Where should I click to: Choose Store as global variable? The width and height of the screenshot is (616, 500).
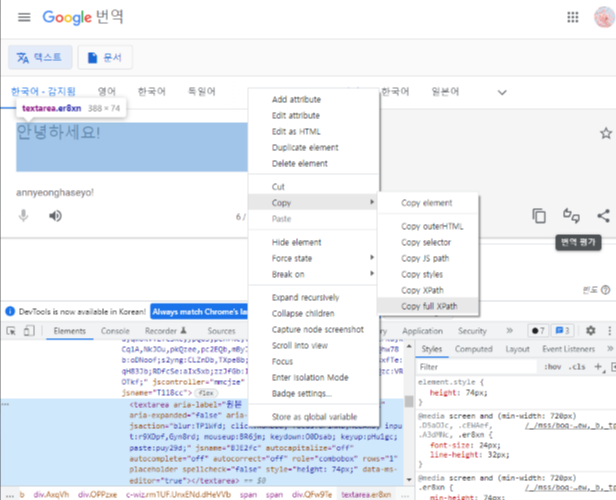[314, 417]
